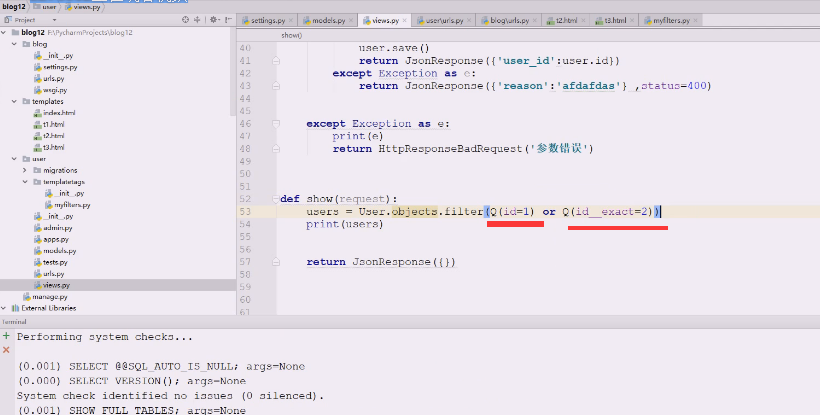The height and width of the screenshot is (415, 820).
Task: Click the Terminal panel title label
Action: pyautogui.click(x=14, y=321)
